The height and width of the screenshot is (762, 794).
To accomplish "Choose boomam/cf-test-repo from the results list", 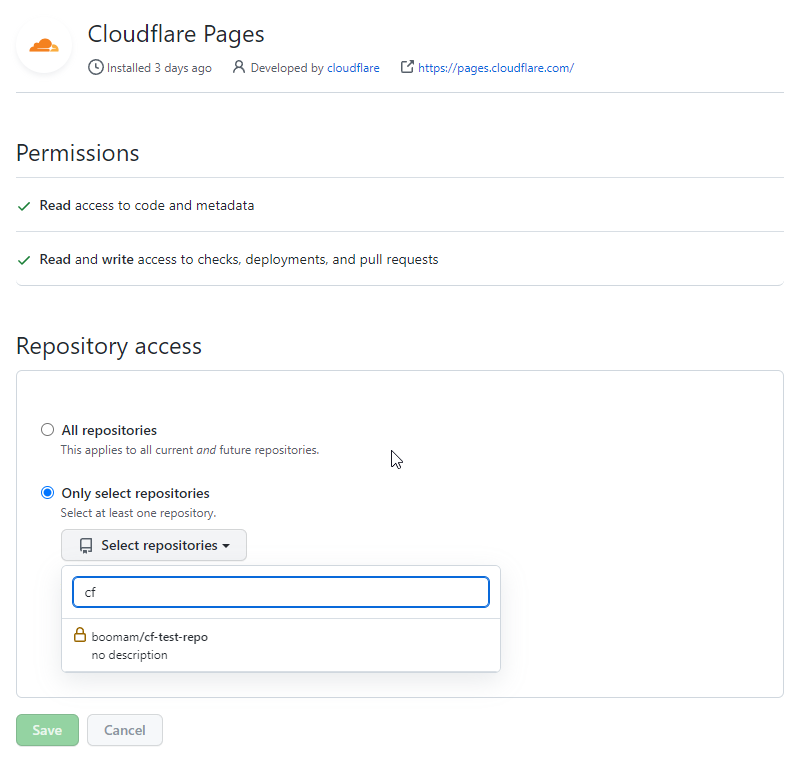I will coord(149,636).
